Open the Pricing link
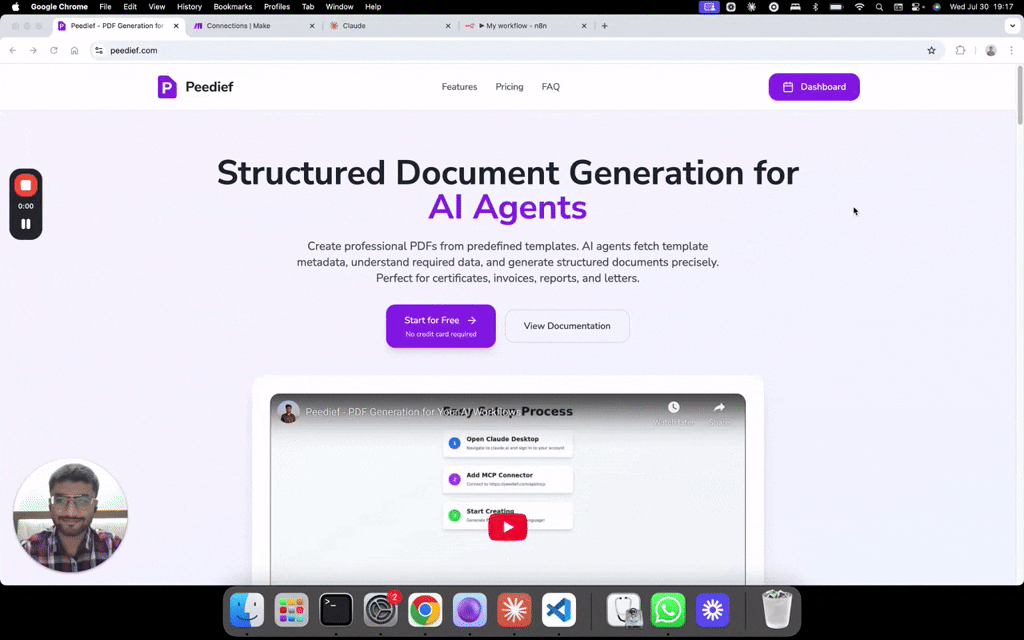This screenshot has width=1024, height=640. click(509, 87)
